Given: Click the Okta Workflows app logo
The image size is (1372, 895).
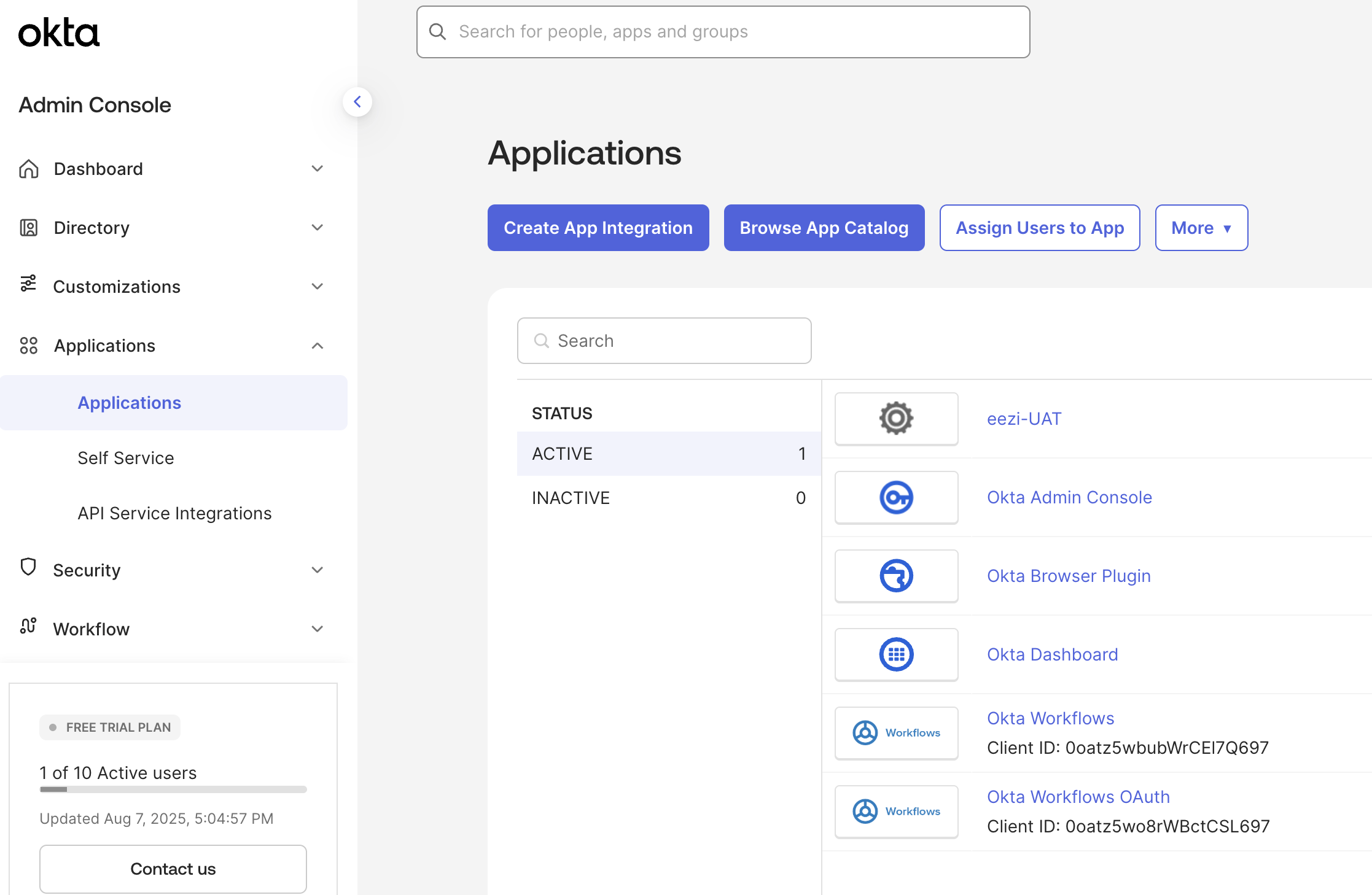Looking at the screenshot, I should [896, 733].
